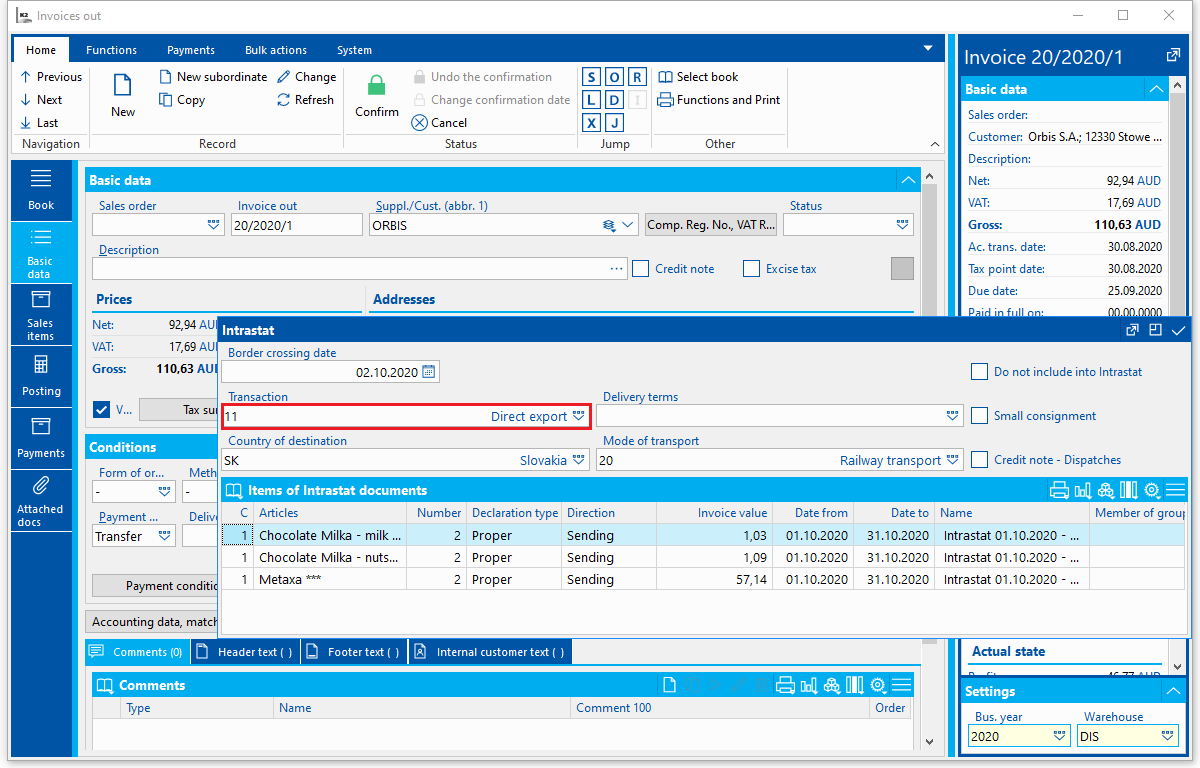The image size is (1200, 768).
Task: Jump using the S button
Action: tap(591, 77)
